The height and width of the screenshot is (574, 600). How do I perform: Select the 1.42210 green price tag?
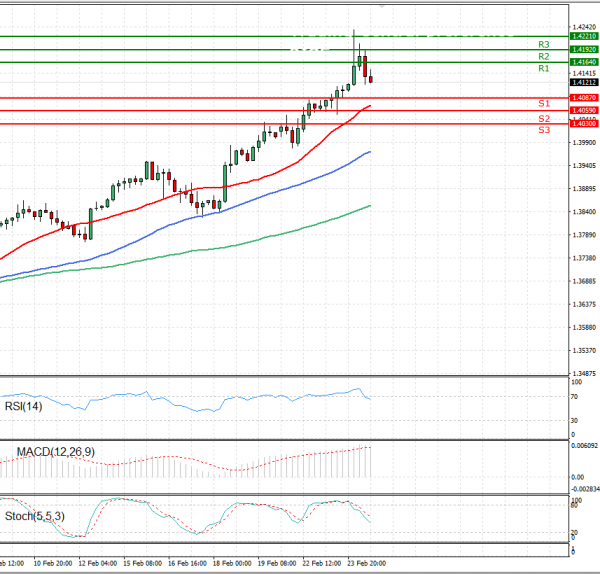[584, 36]
